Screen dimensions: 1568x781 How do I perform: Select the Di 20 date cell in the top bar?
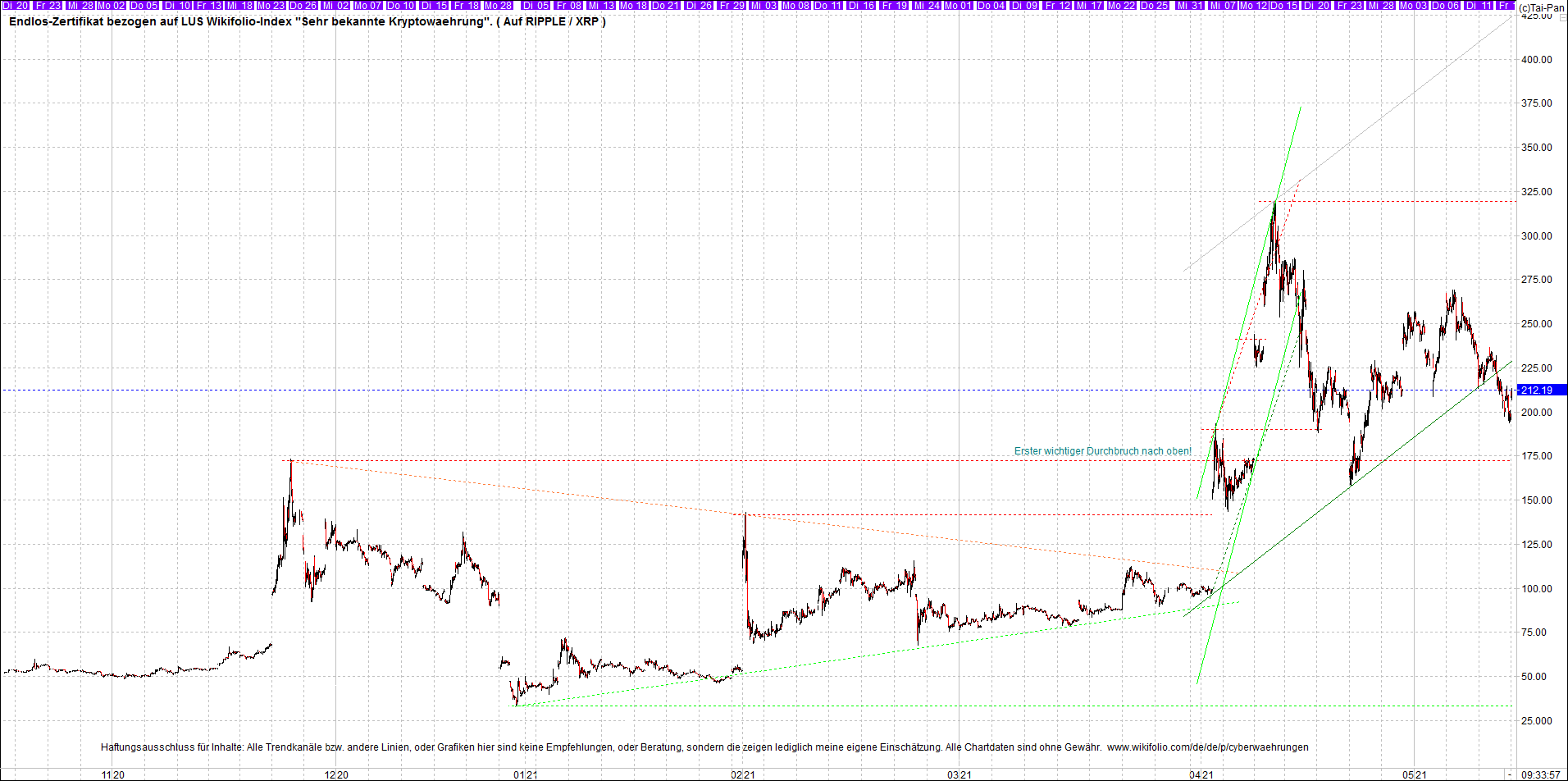(15, 4)
